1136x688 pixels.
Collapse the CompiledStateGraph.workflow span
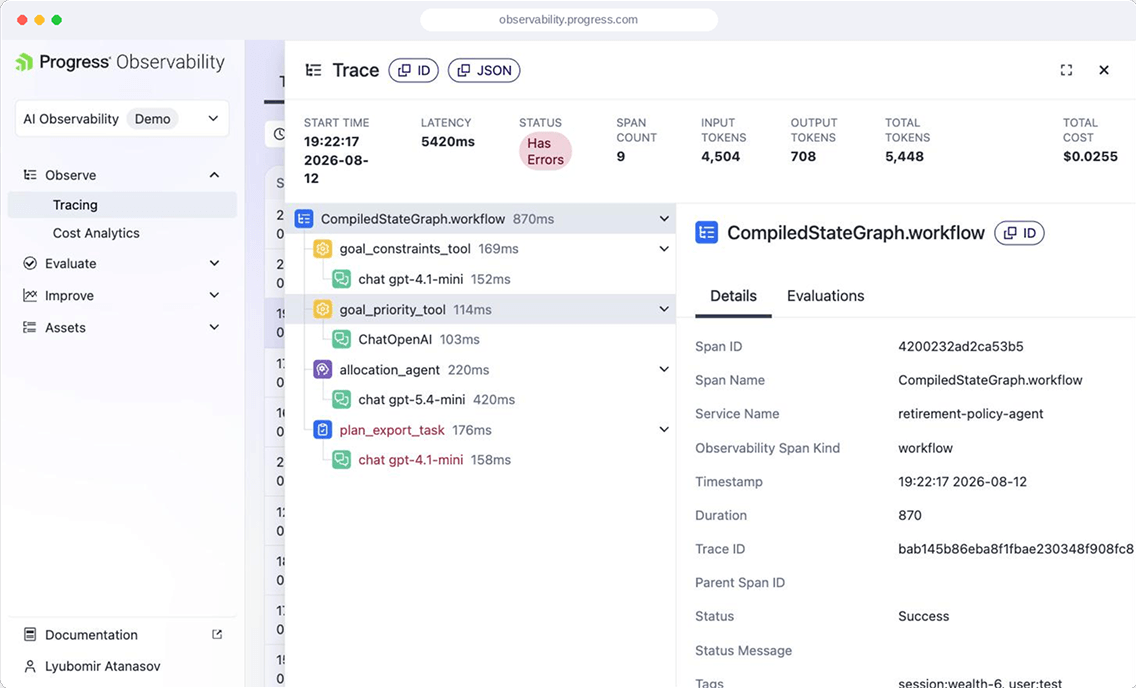(x=664, y=219)
